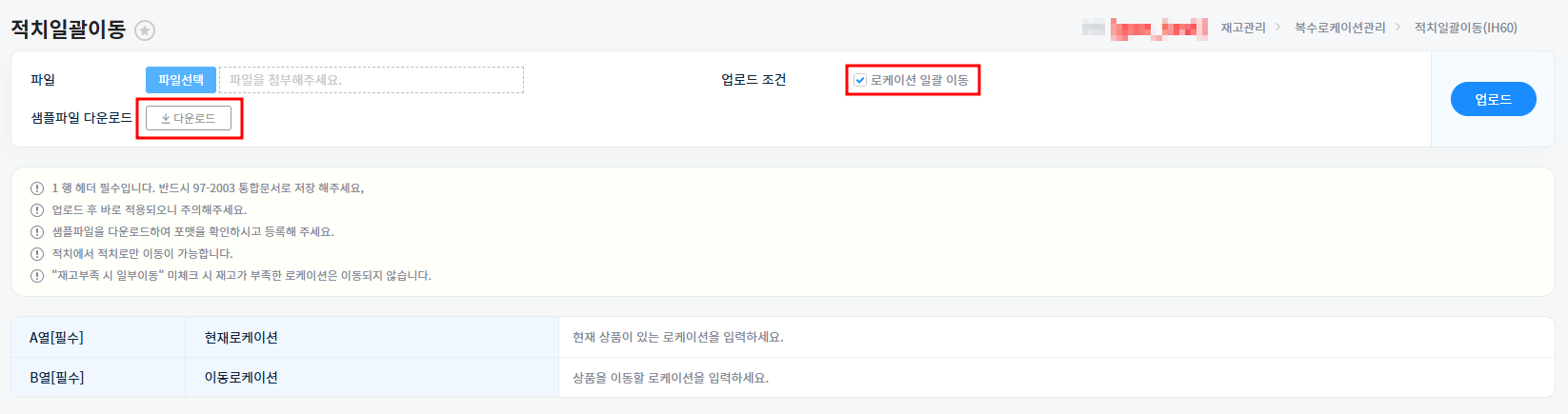Open 재고관리 in the breadcrumb
1568x414 pixels.
1243,28
